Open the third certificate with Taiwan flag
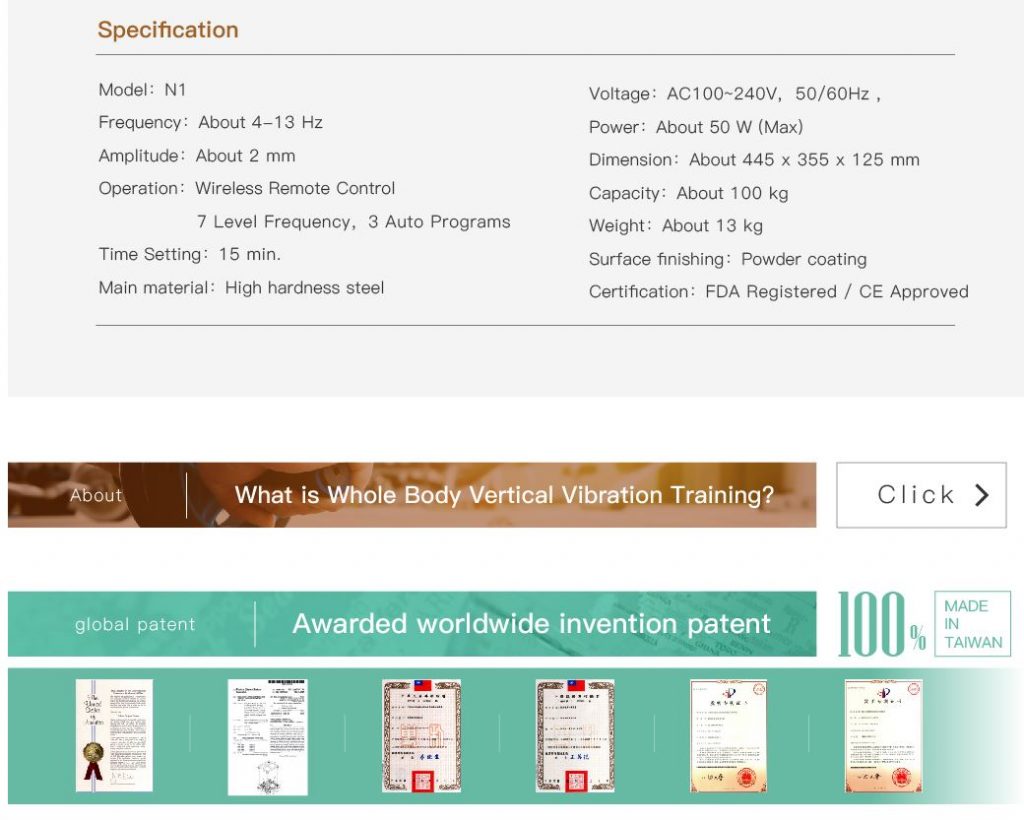This screenshot has width=1024, height=820. (421, 736)
